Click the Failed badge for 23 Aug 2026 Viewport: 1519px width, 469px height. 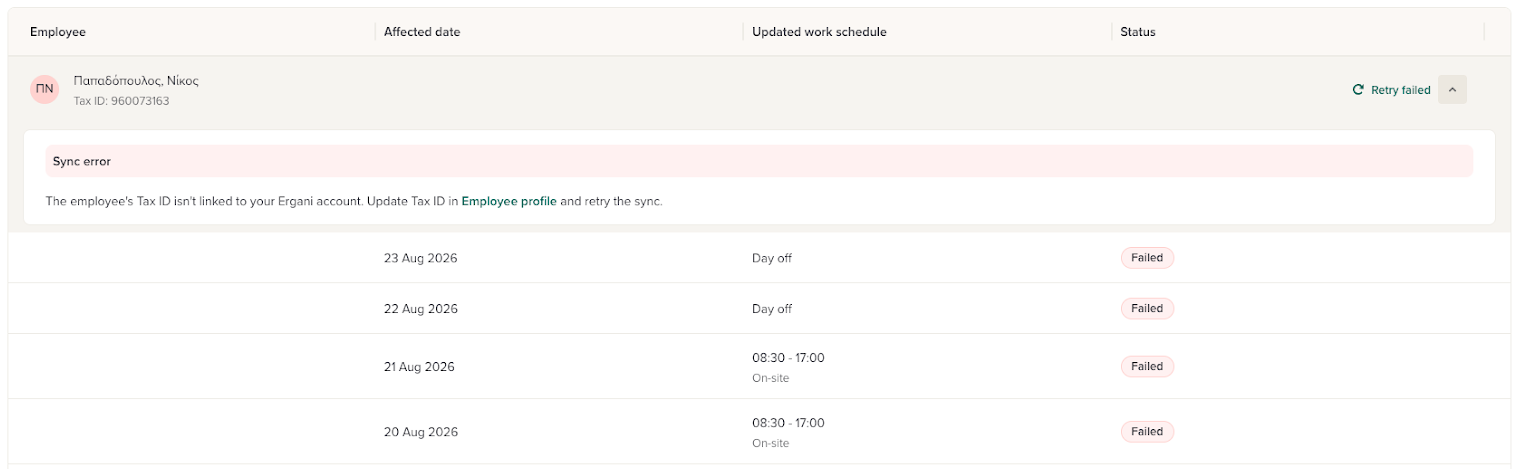click(1147, 258)
